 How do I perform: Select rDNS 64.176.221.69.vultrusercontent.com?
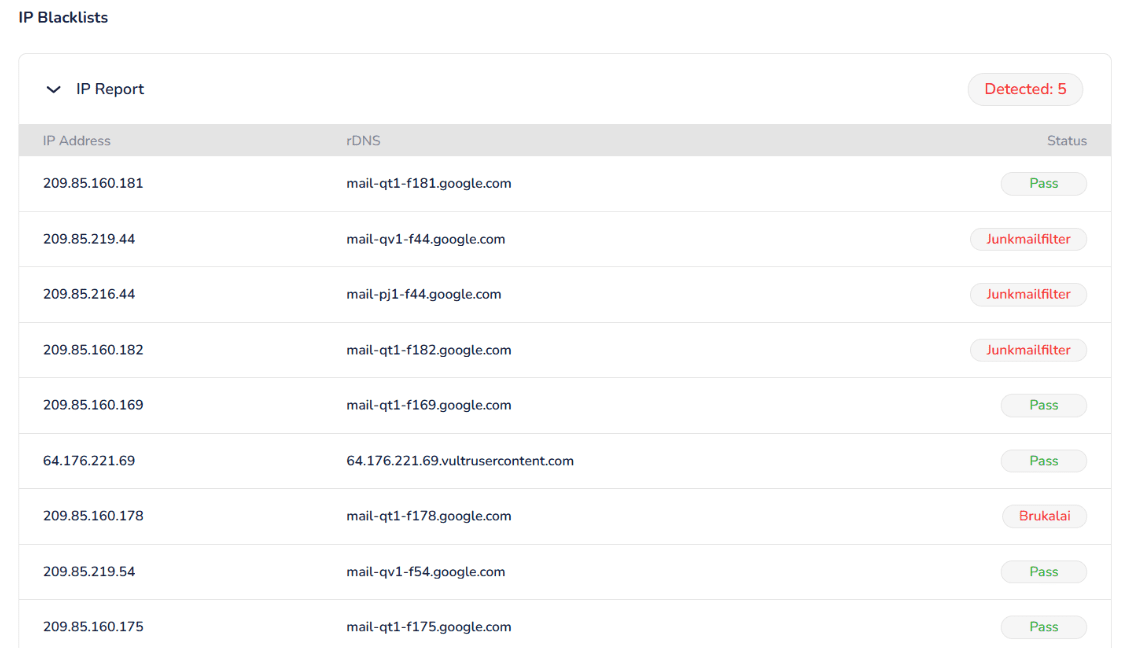460,461
